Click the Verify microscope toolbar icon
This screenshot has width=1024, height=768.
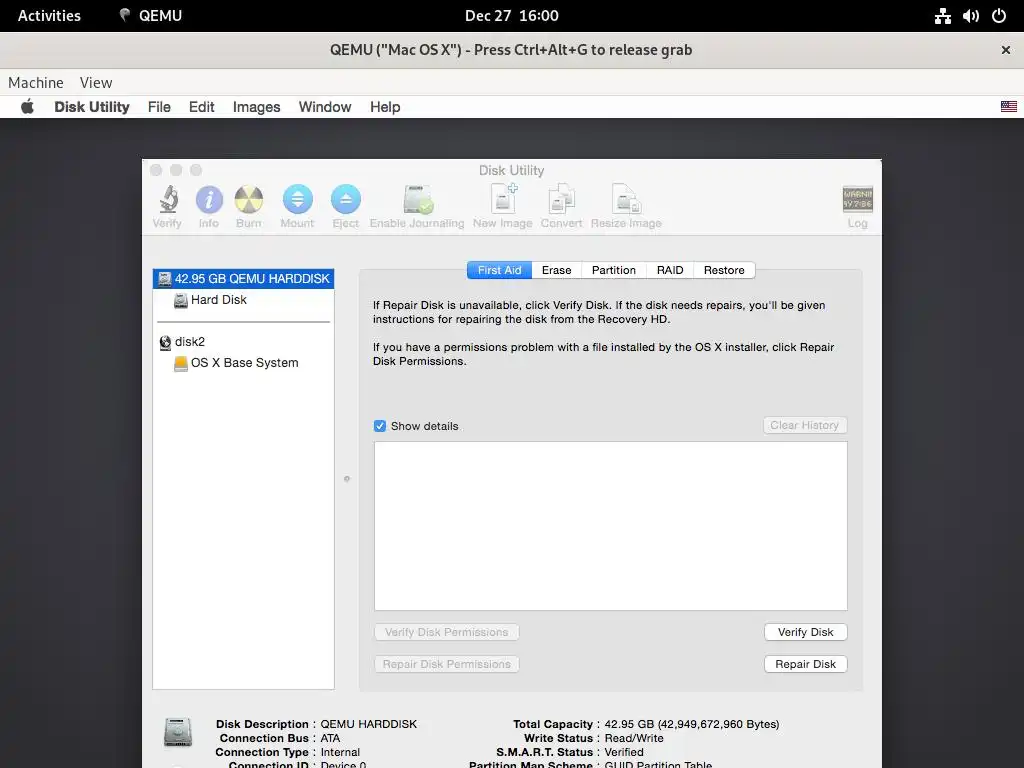(168, 200)
